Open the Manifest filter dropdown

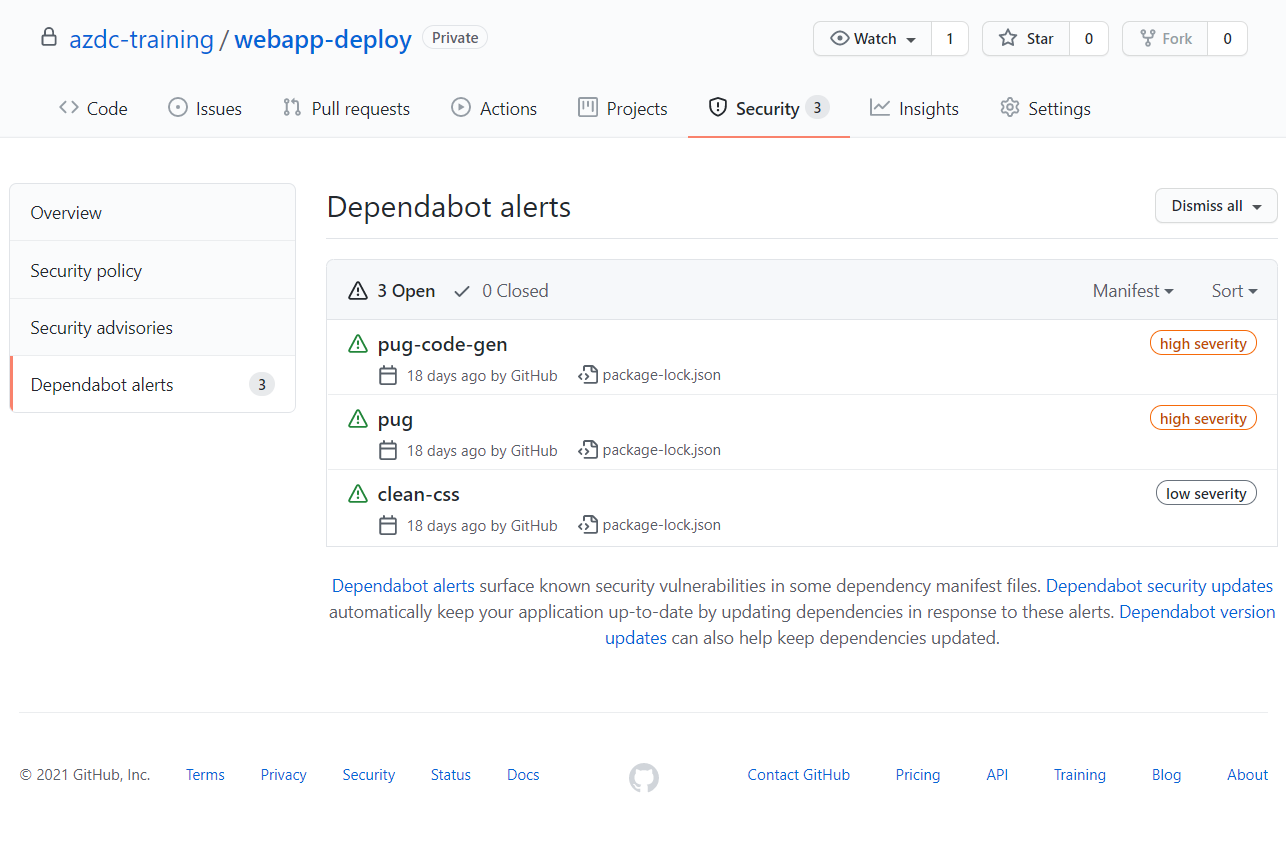[1133, 290]
